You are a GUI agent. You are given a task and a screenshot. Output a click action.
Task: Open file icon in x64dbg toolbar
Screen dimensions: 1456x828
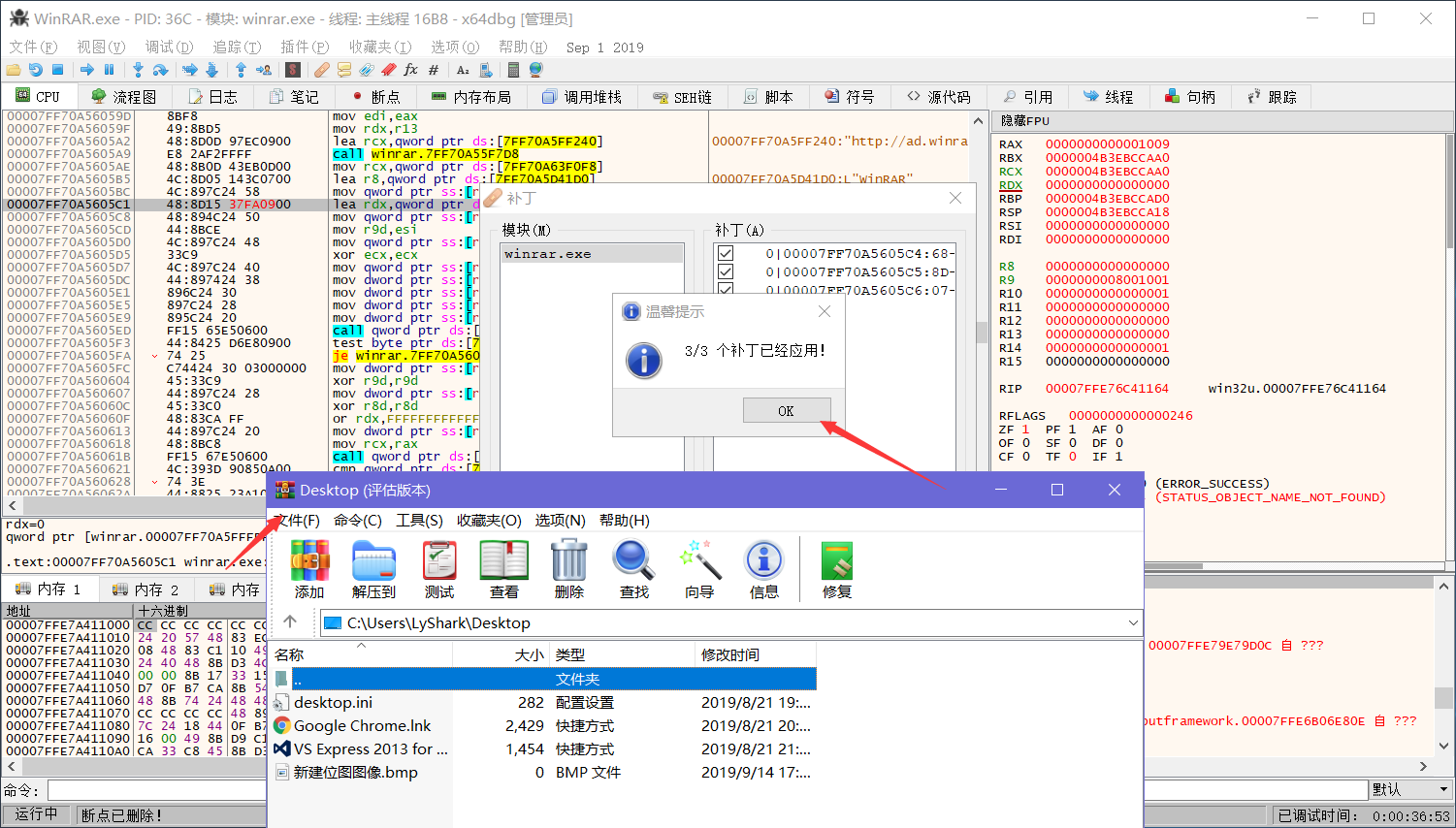pyautogui.click(x=14, y=70)
